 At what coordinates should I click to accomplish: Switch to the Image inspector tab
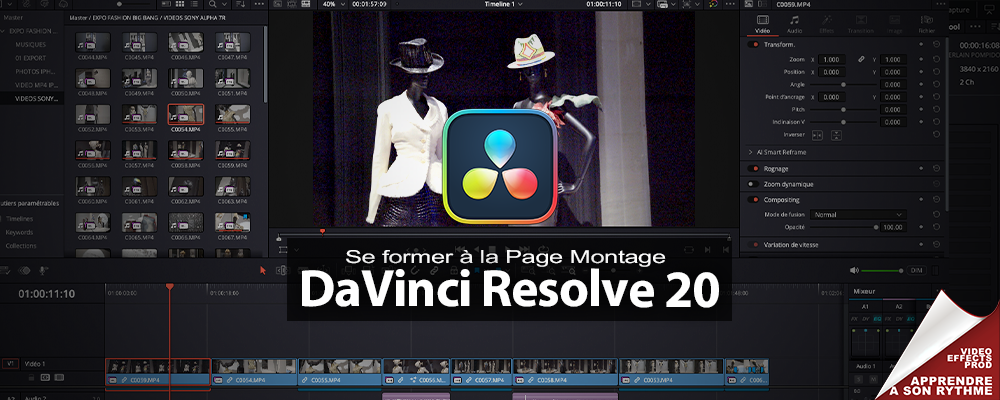point(894,24)
